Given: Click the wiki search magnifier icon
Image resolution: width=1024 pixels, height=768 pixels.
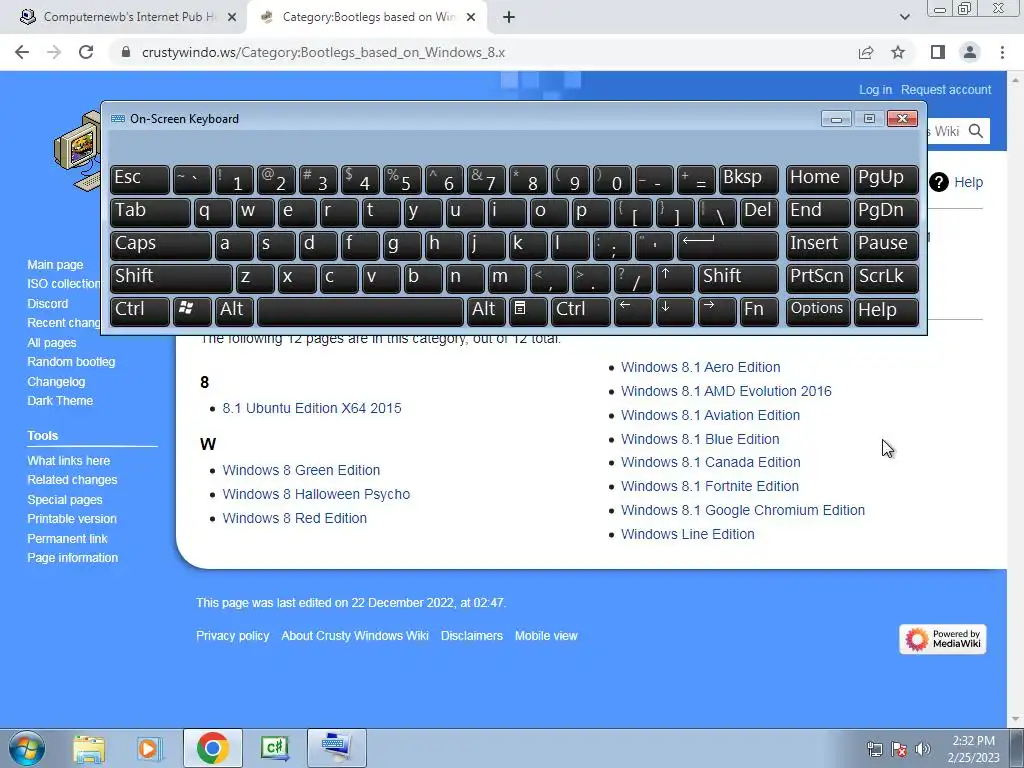Looking at the screenshot, I should [976, 131].
